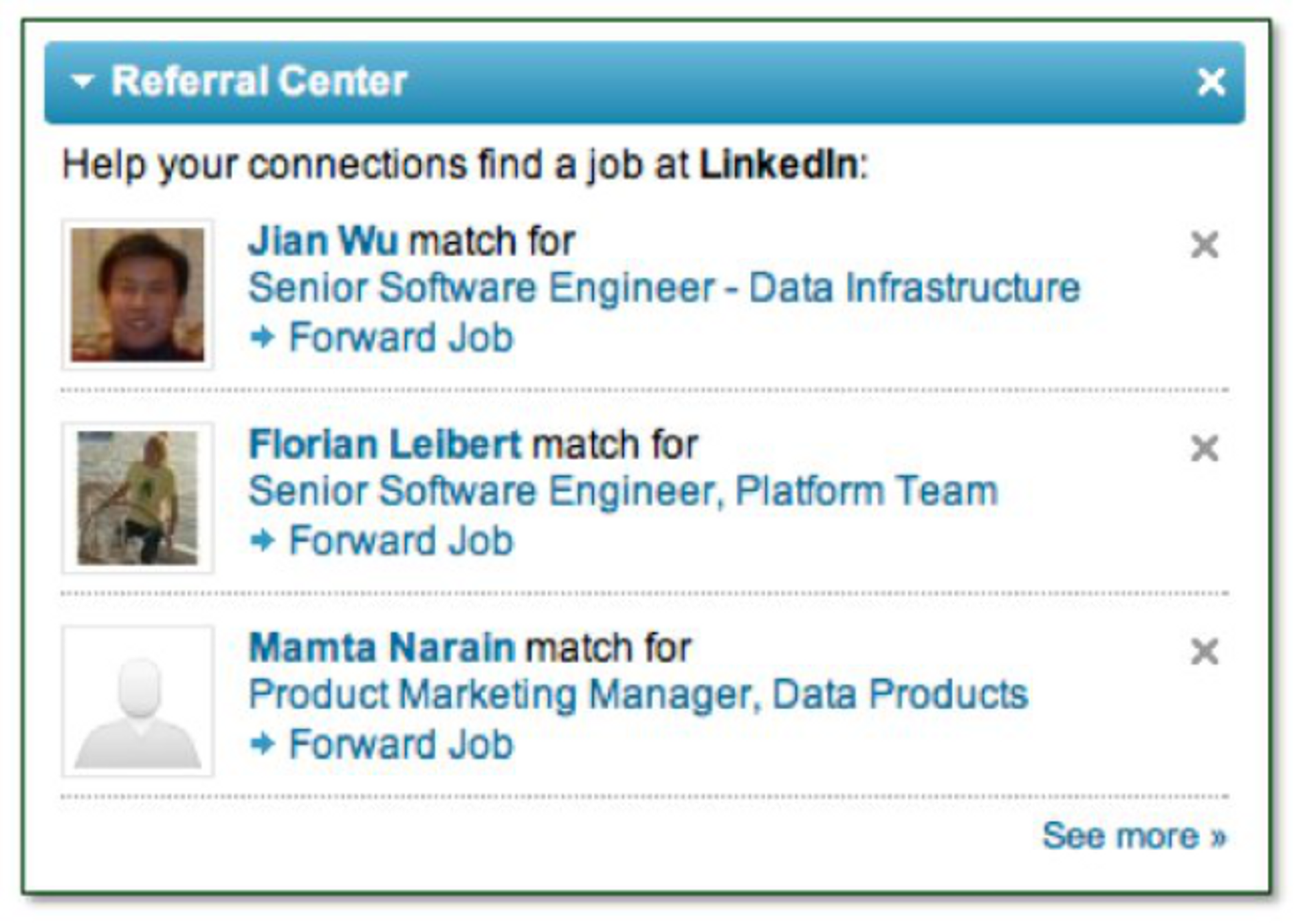The image size is (1294, 924).
Task: Open Florian Leibert profile name link
Action: click(x=384, y=445)
